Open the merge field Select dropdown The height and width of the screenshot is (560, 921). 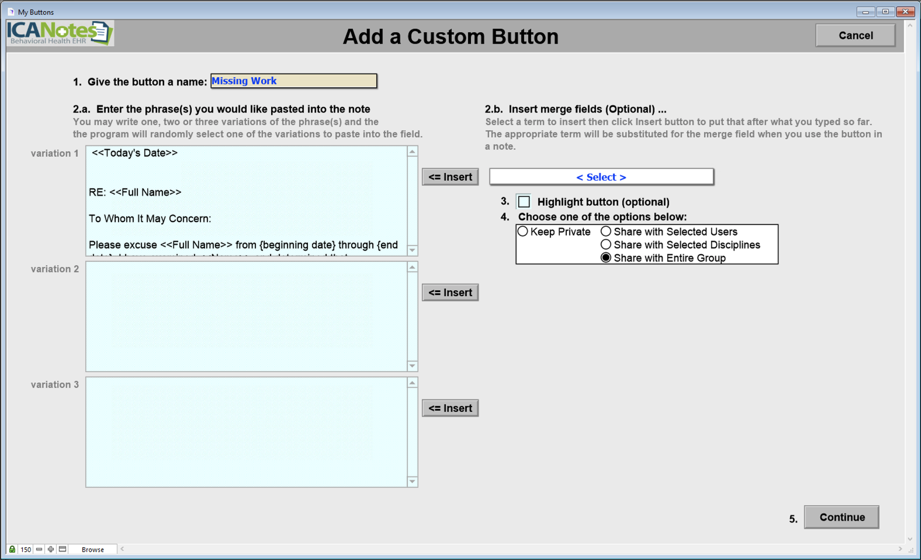point(601,177)
